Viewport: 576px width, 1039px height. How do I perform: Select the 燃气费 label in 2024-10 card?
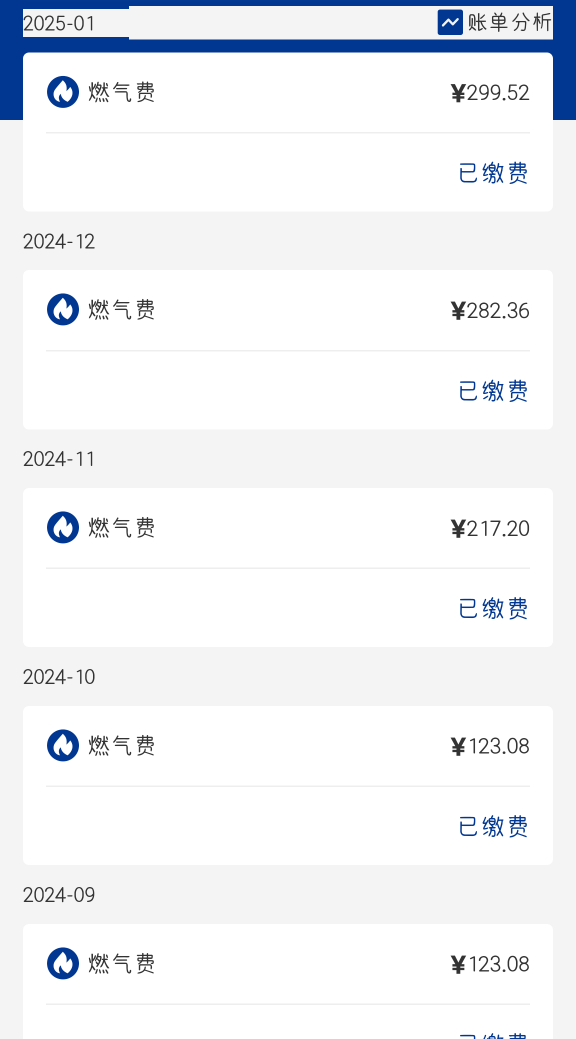[x=122, y=745]
